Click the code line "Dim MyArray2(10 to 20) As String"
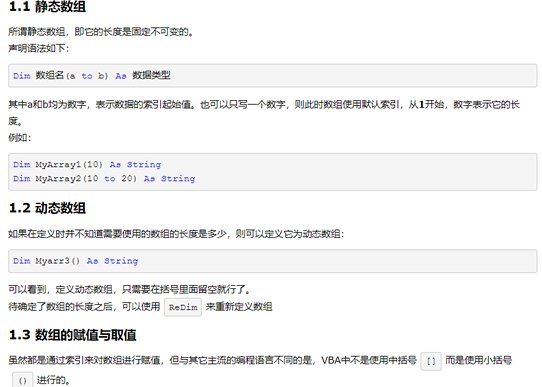 pos(104,179)
